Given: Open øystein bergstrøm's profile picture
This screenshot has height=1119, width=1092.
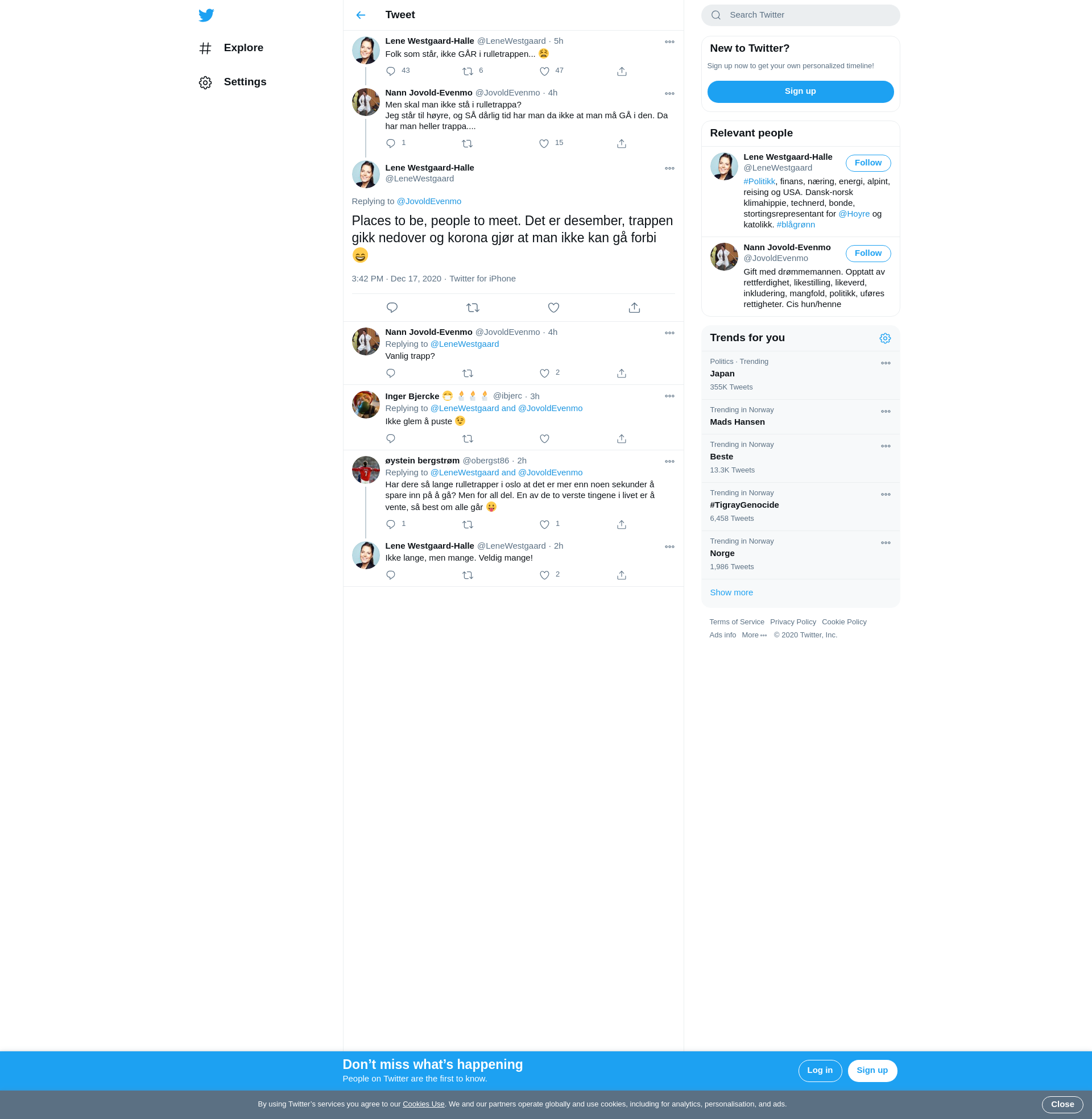Looking at the screenshot, I should click(x=366, y=470).
